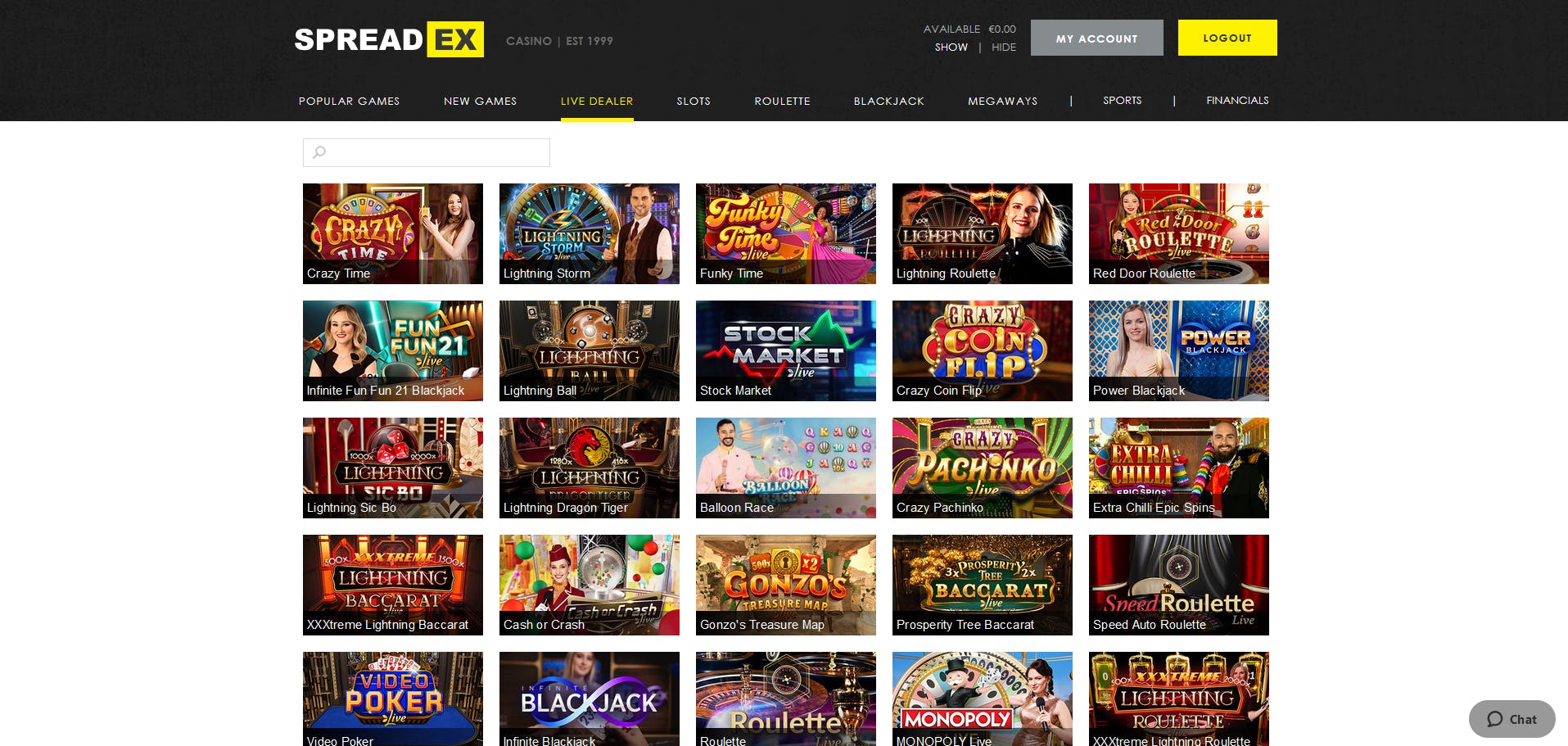This screenshot has height=746, width=1568.
Task: Click the Spreadex logo
Action: [x=389, y=39]
